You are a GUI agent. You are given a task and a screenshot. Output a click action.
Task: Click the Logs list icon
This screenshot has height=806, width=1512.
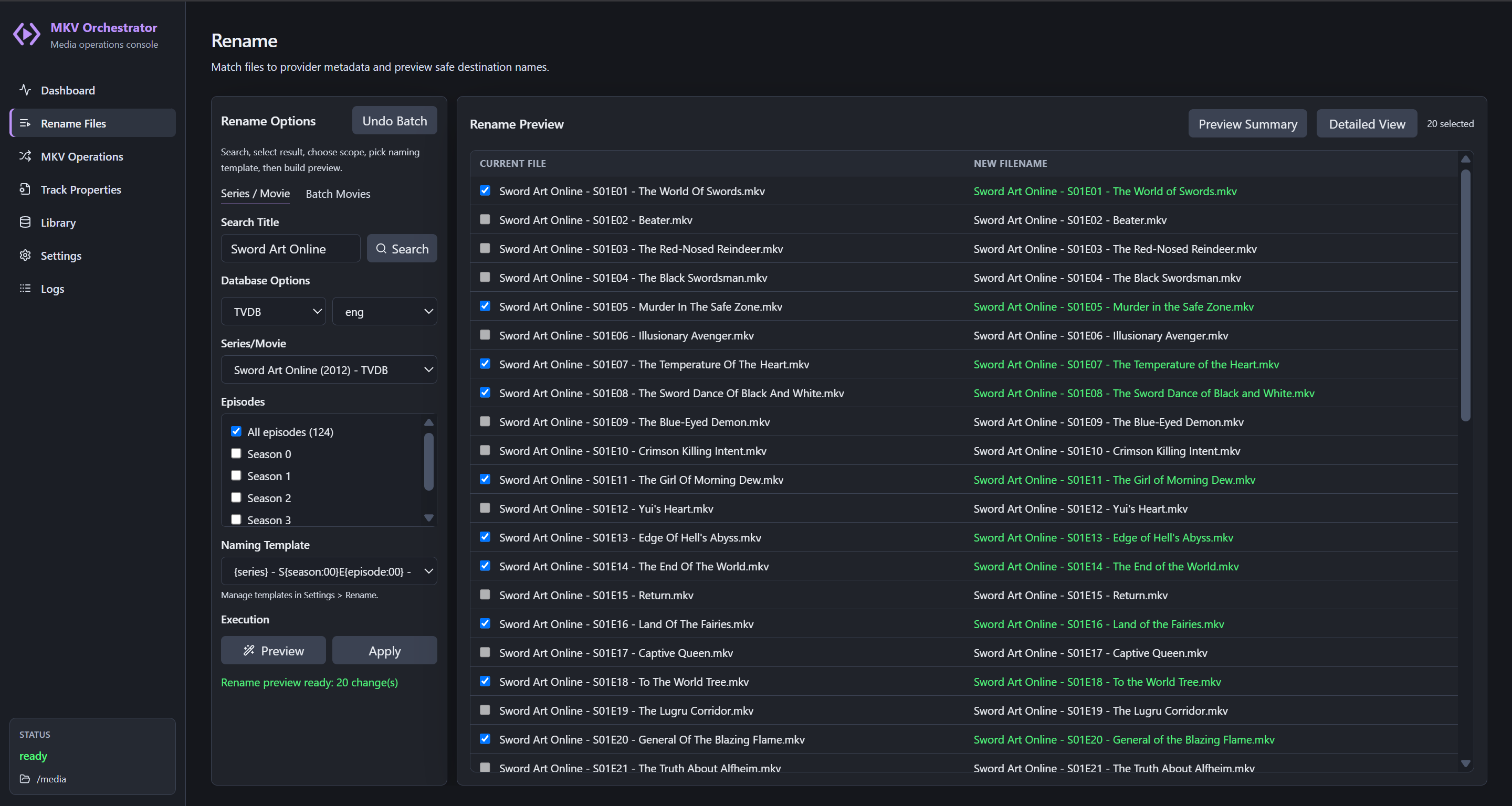(25, 288)
